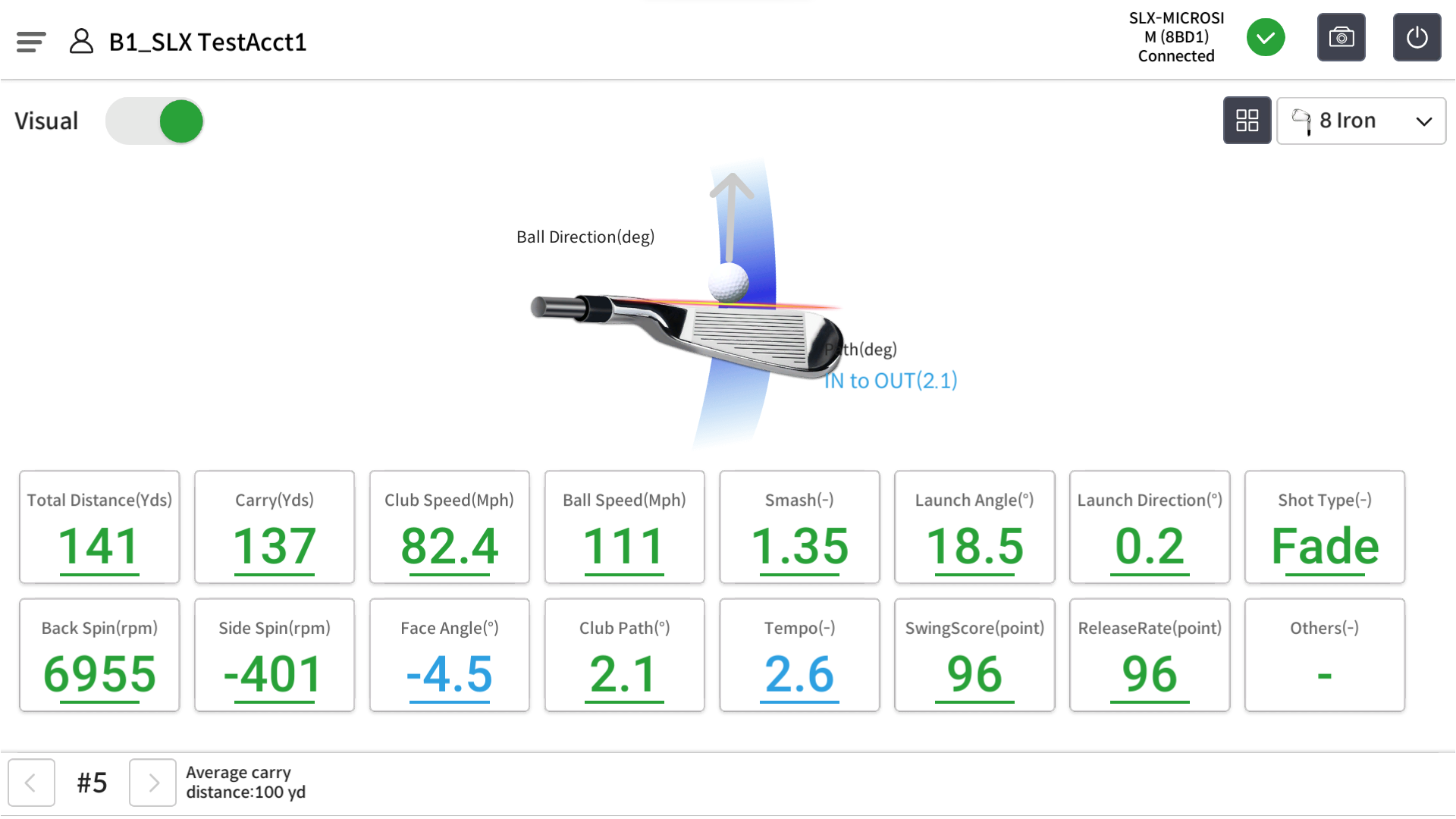
Task: Click the green connection status checkmark
Action: [1265, 38]
